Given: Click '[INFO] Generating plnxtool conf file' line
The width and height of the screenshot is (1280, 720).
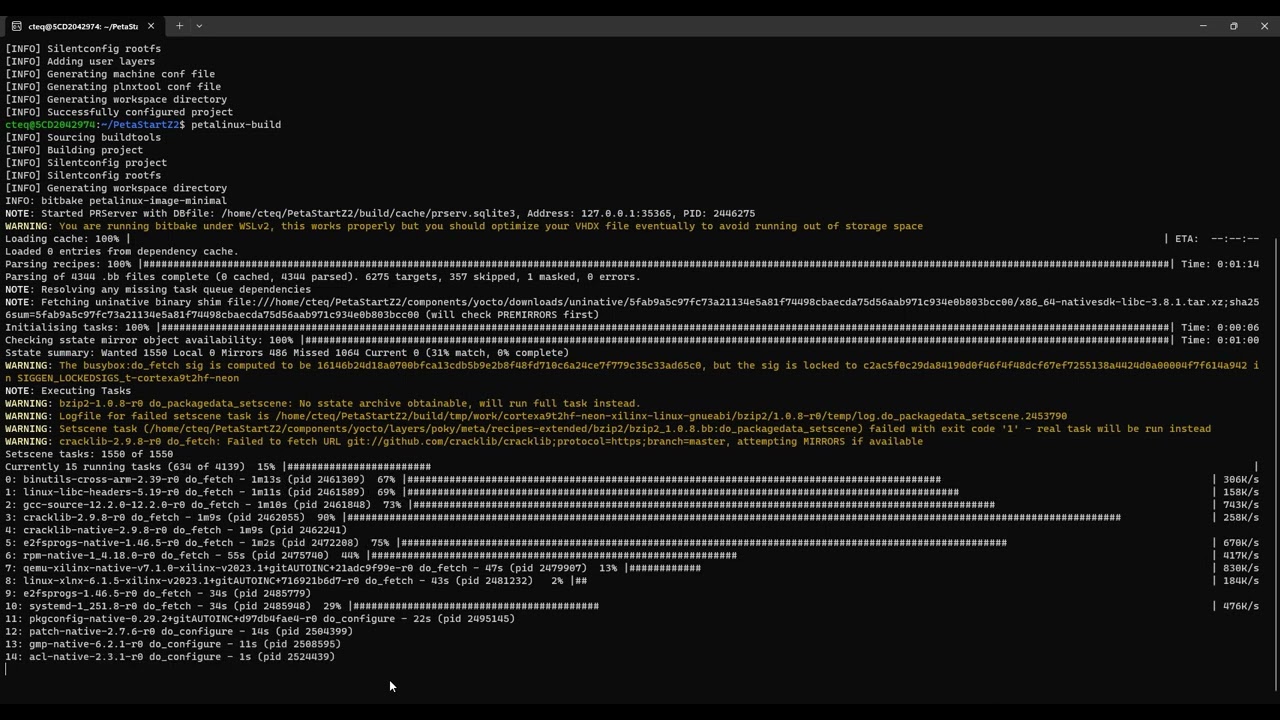Looking at the screenshot, I should [x=113, y=87].
